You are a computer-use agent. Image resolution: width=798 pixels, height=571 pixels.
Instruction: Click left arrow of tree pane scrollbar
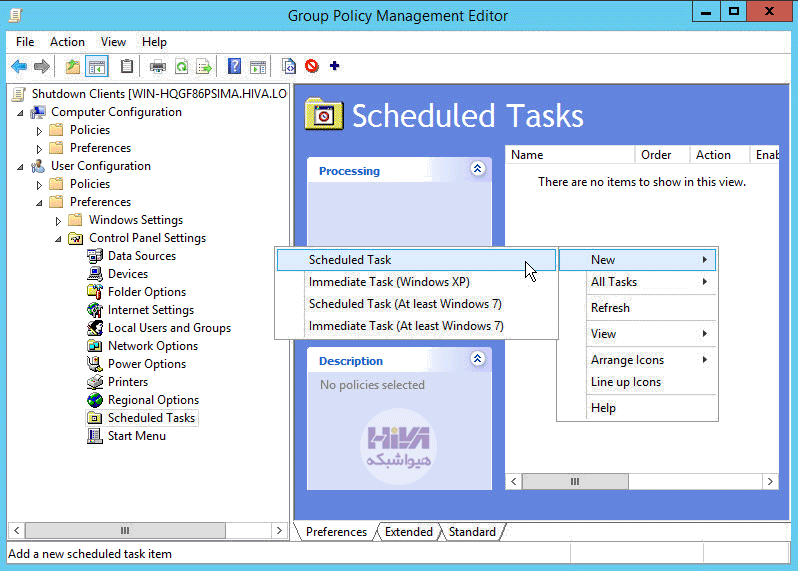(17, 530)
